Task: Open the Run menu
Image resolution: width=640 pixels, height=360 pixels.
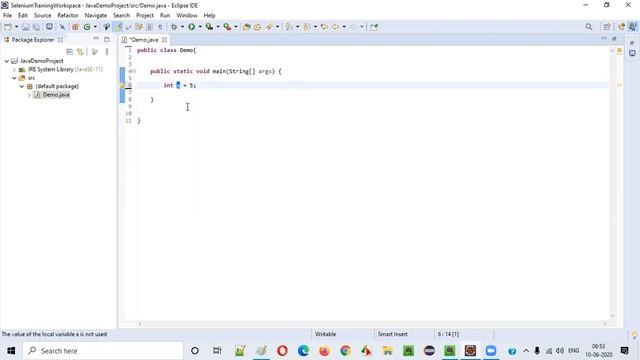Action: pyautogui.click(x=165, y=16)
